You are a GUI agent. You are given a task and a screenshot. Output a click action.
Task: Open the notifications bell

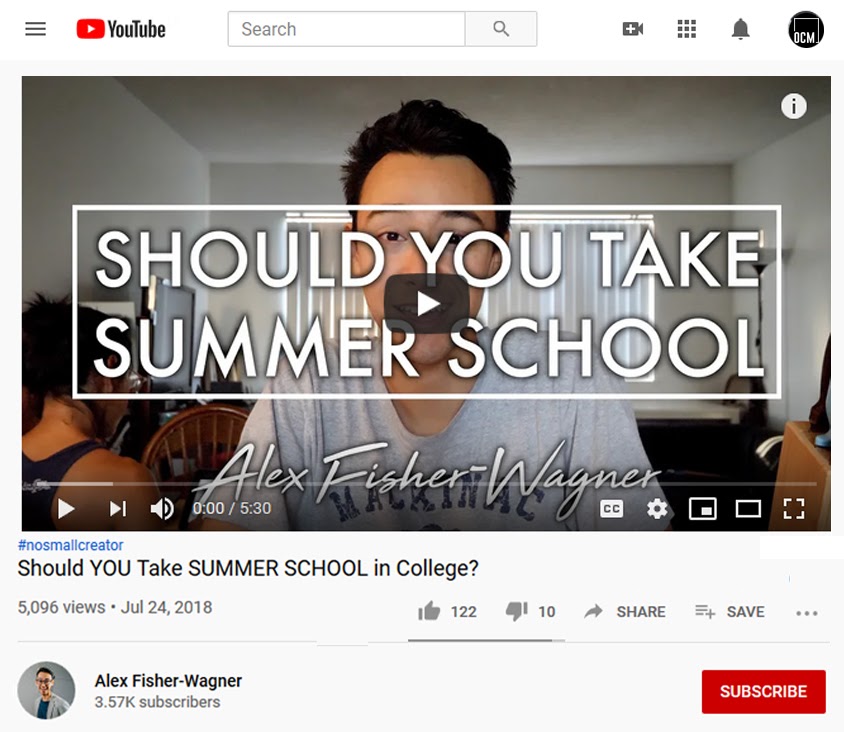tap(741, 29)
